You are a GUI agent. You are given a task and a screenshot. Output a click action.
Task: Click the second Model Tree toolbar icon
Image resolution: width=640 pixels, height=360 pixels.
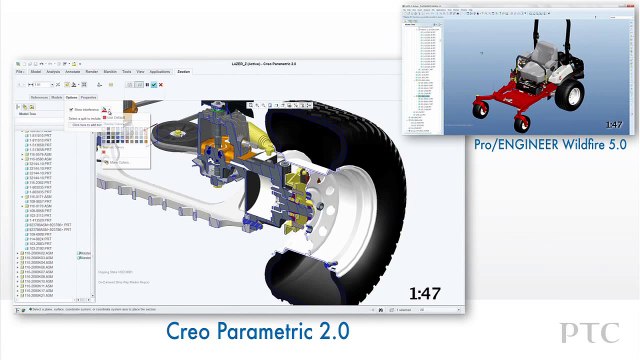pos(25,107)
